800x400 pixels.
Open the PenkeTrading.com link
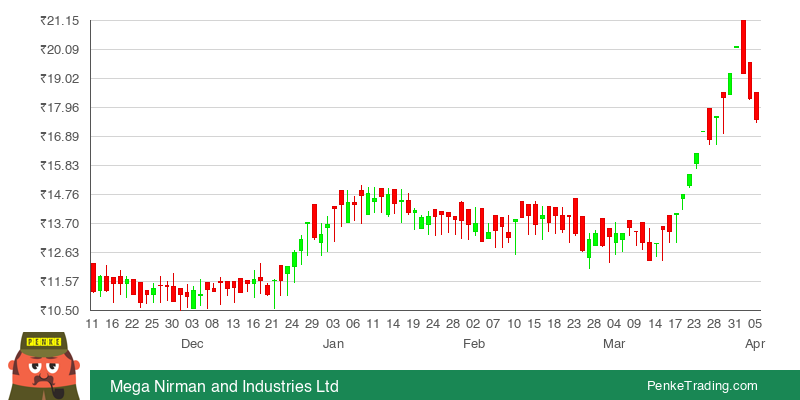[x=702, y=386]
